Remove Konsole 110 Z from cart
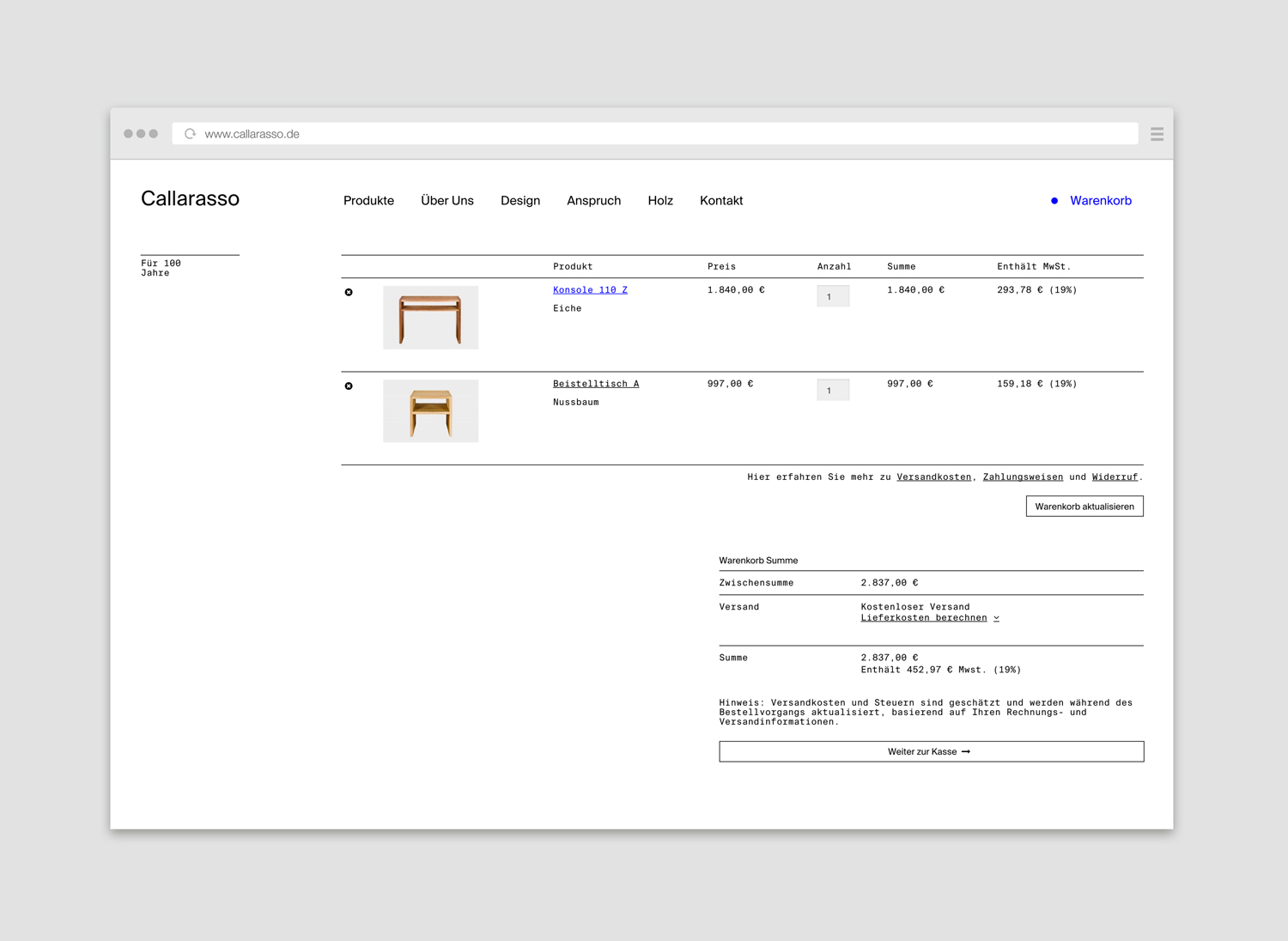This screenshot has width=1288, height=941. (349, 293)
